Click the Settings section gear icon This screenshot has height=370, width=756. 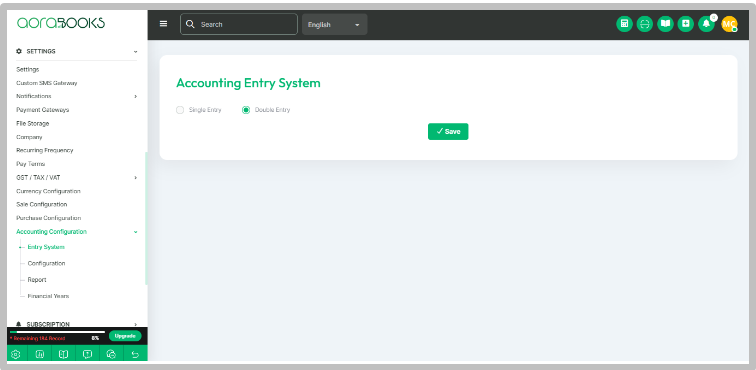click(19, 51)
